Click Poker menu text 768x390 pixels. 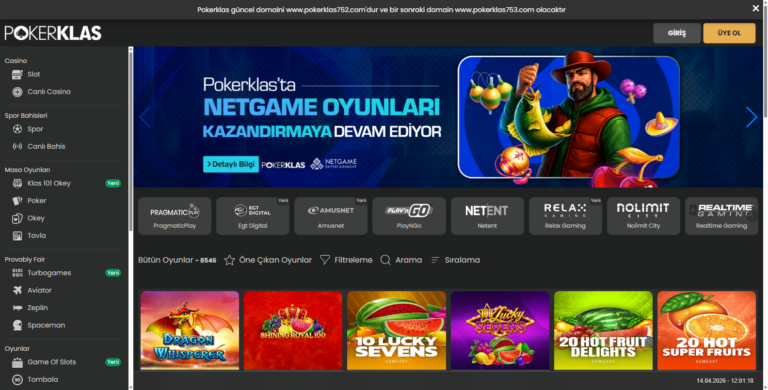coord(37,201)
